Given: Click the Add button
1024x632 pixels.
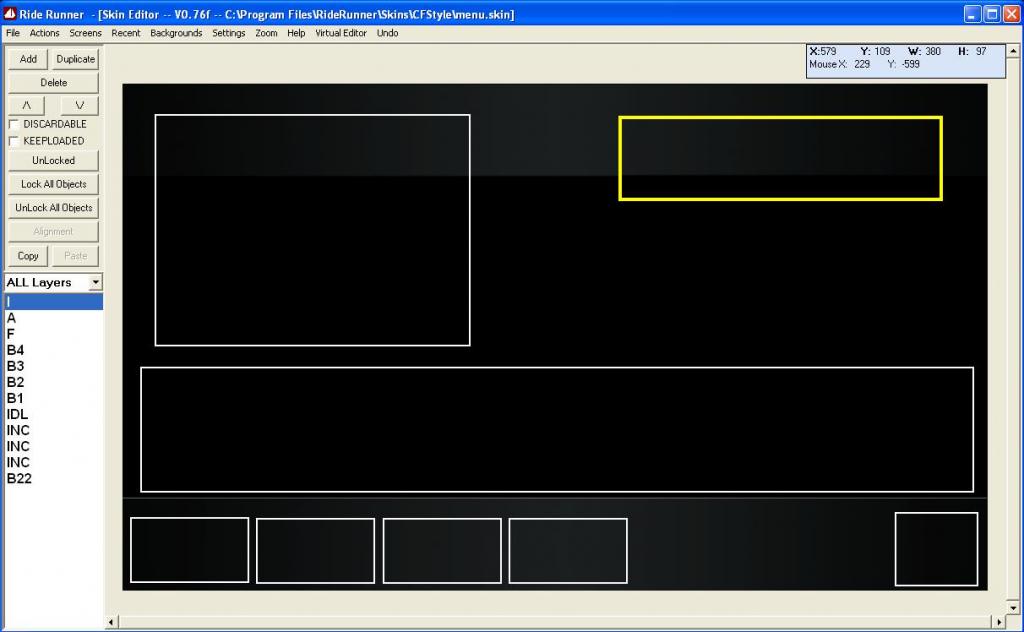Looking at the screenshot, I should [x=28, y=59].
